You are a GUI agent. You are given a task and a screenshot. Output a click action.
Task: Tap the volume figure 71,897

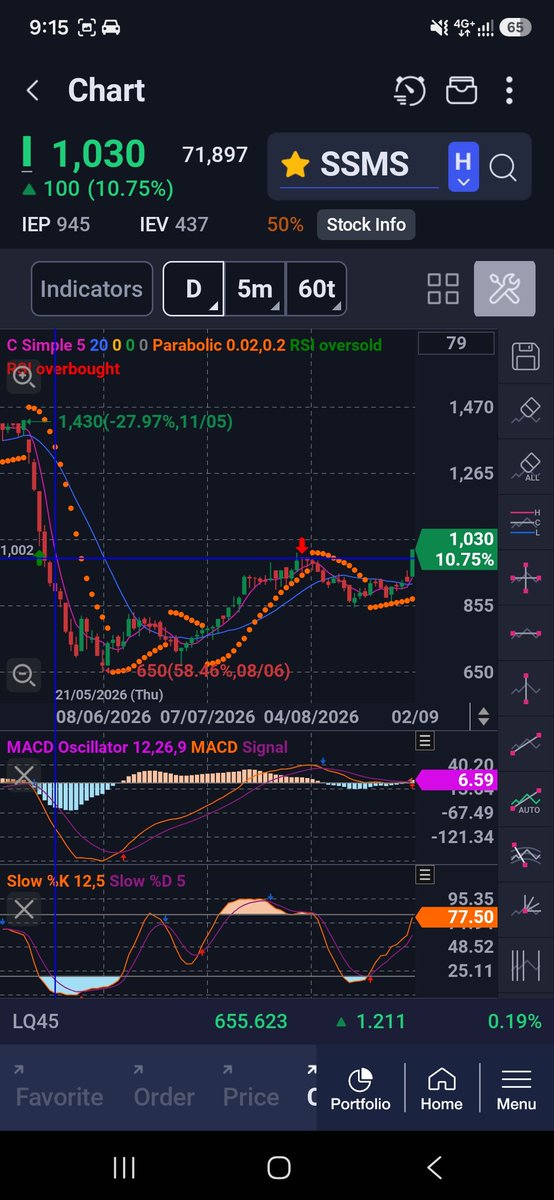215,154
